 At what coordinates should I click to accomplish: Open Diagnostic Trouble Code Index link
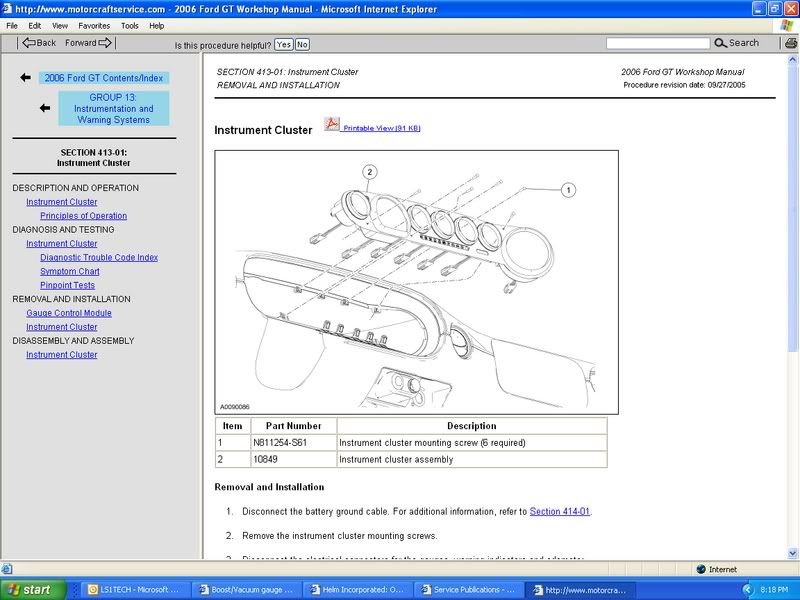click(x=99, y=258)
